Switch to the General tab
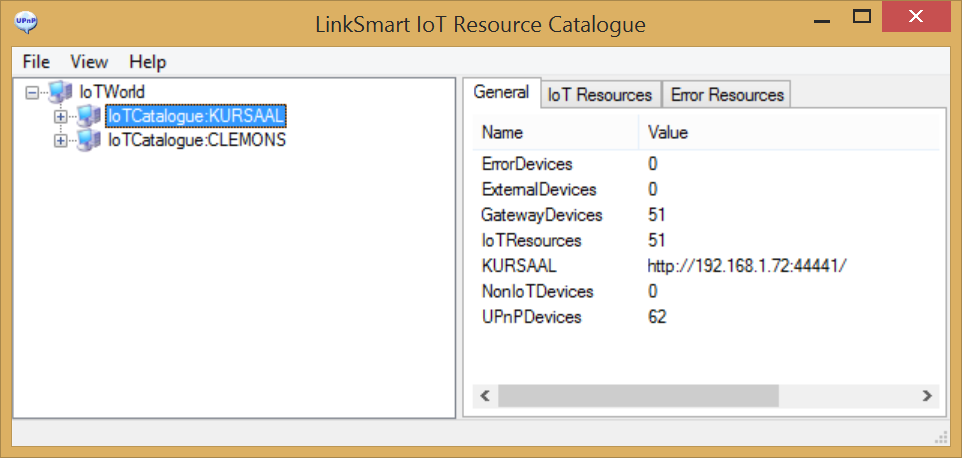This screenshot has width=962, height=458. [502, 93]
